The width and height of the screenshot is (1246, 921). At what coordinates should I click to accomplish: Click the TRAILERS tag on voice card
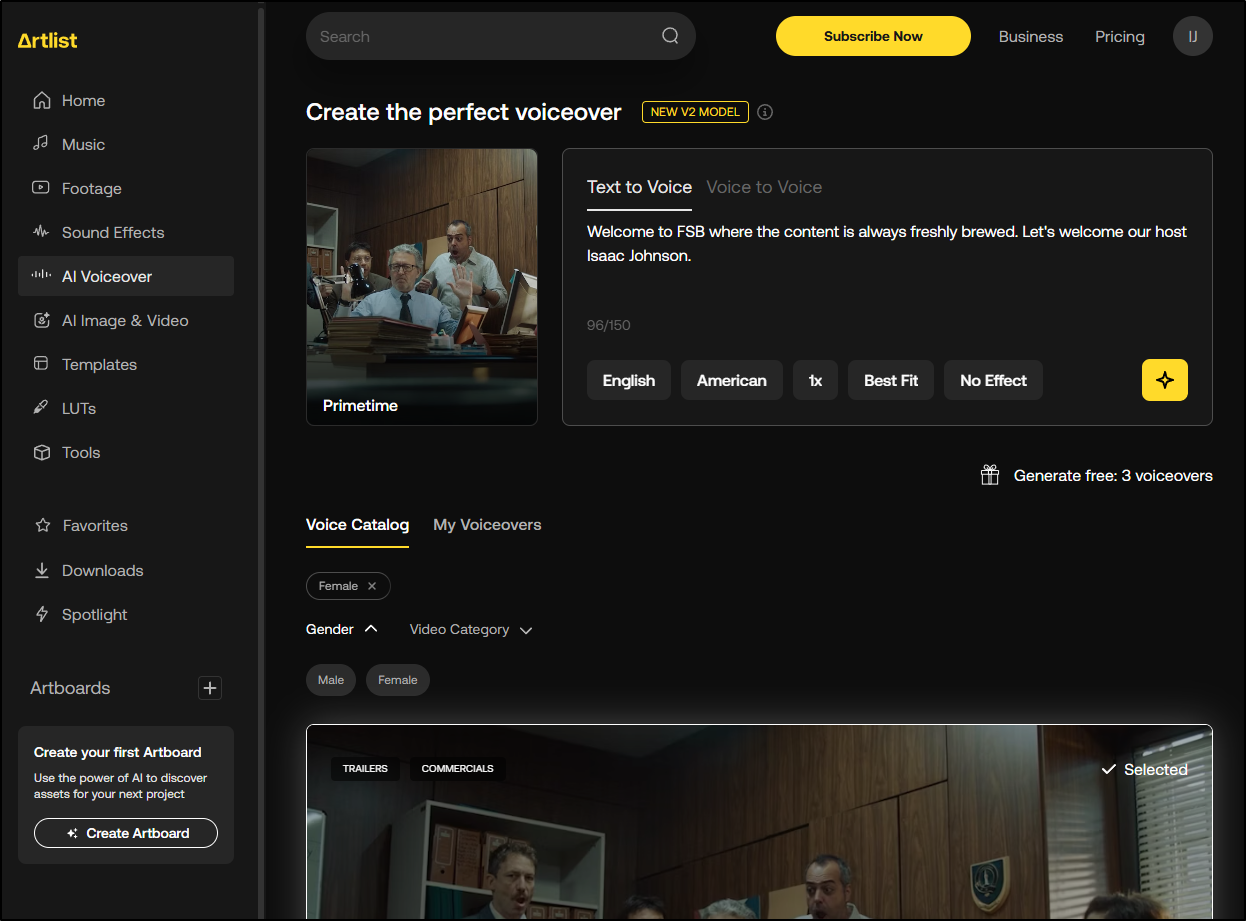click(x=366, y=769)
